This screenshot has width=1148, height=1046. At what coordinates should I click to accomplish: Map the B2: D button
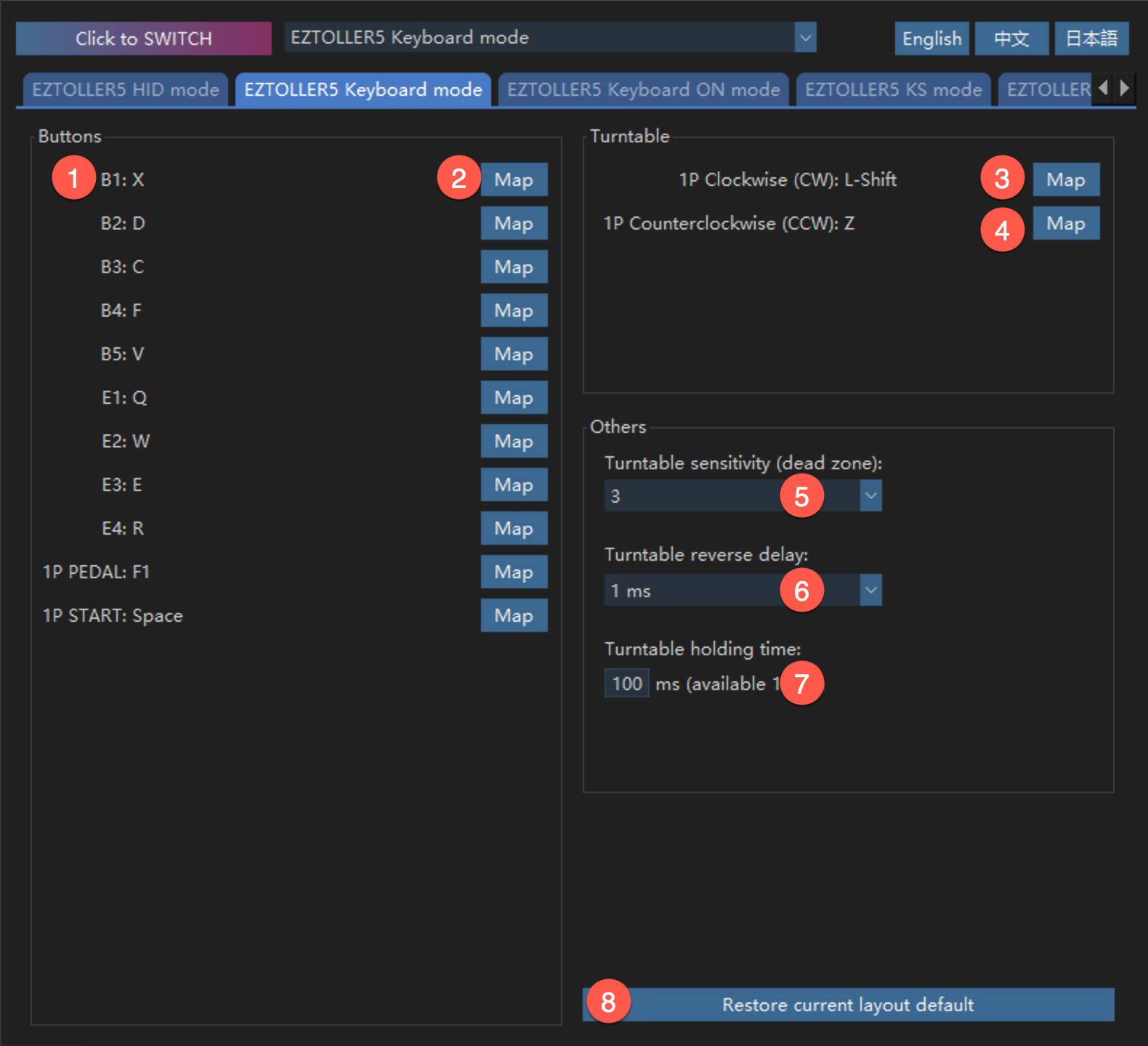514,223
